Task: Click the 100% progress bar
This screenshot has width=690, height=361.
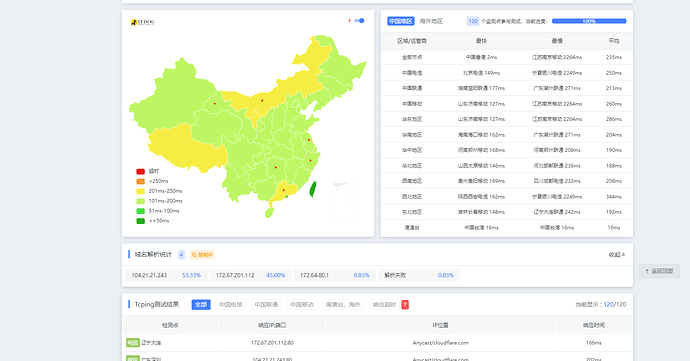Action: pyautogui.click(x=589, y=21)
